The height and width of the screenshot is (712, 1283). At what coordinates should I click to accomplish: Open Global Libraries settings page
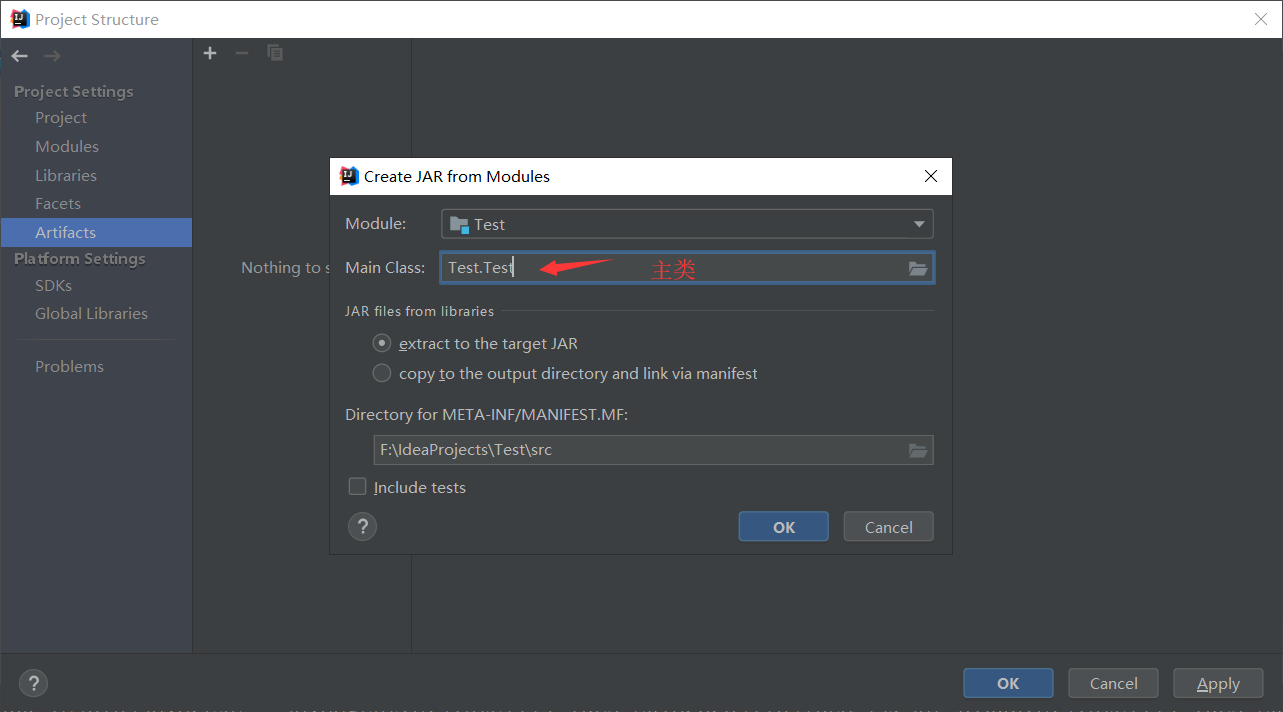tap(91, 313)
